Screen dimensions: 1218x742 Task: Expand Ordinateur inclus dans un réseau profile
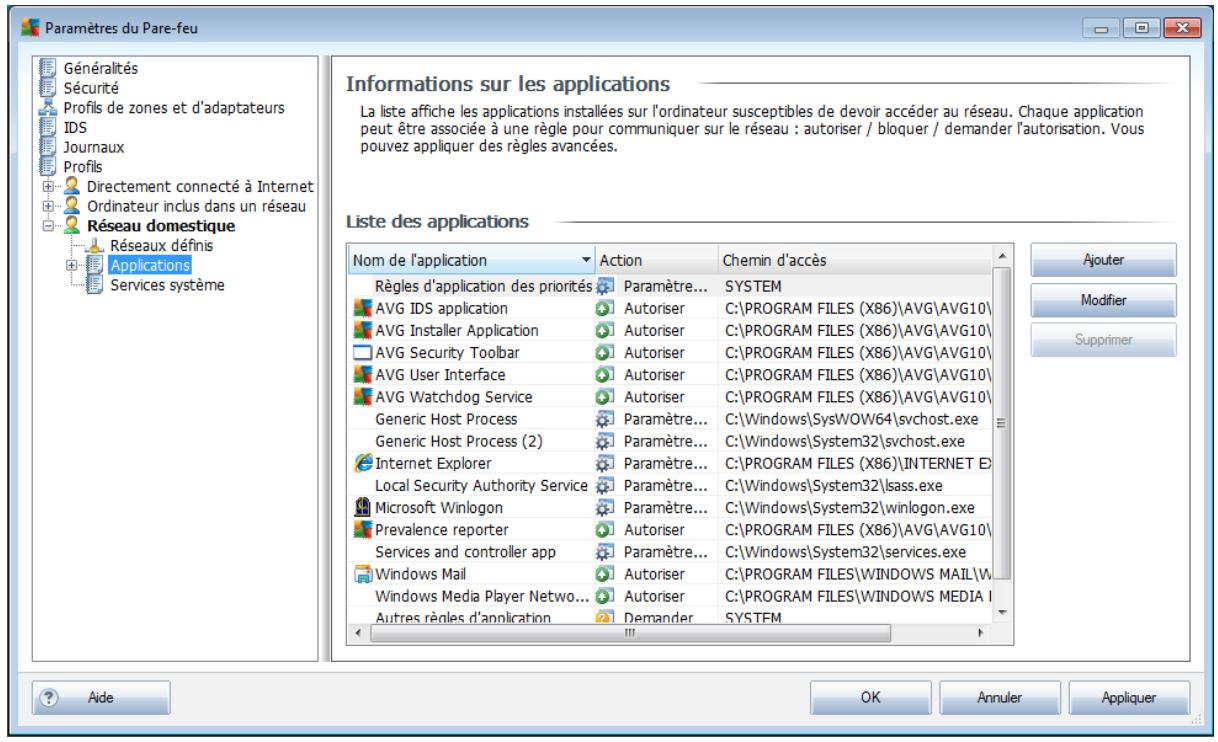(x=49, y=206)
